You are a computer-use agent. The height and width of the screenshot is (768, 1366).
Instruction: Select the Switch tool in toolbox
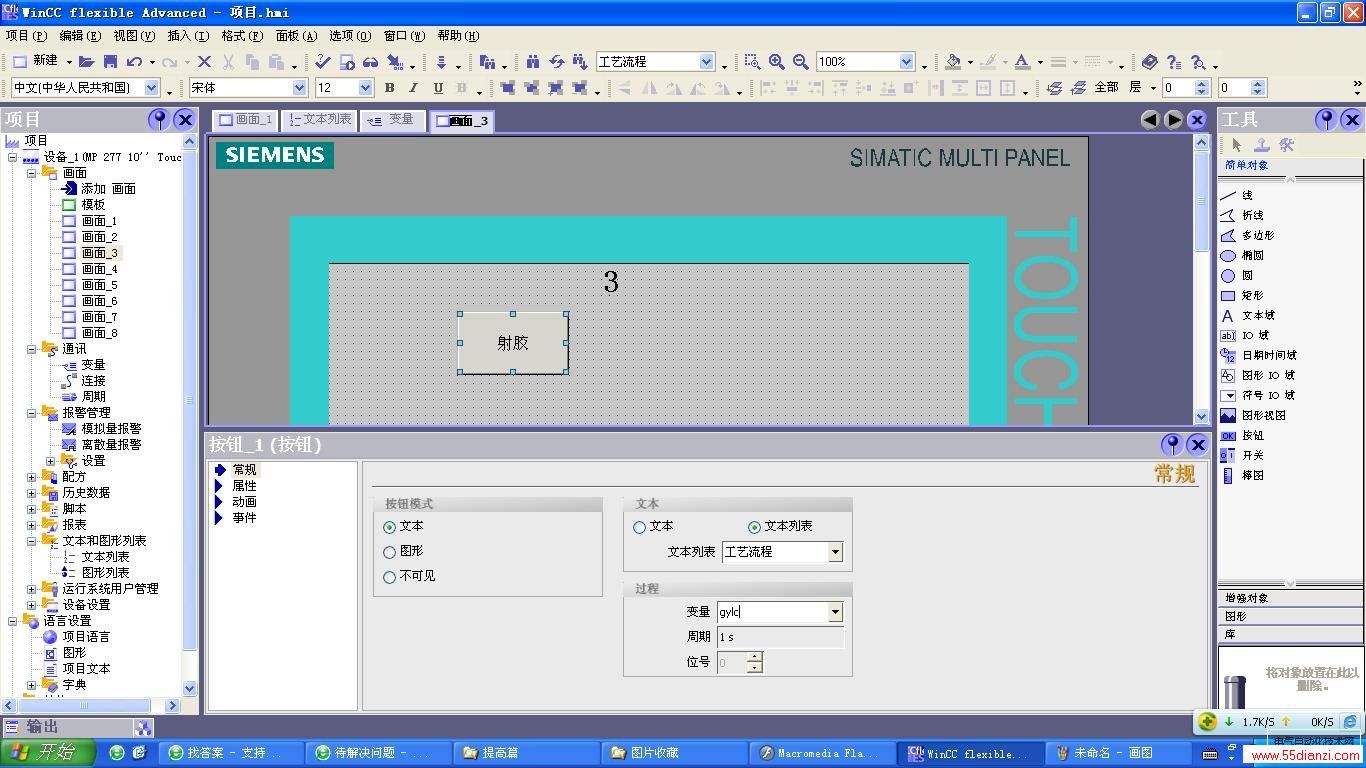tap(1242, 456)
